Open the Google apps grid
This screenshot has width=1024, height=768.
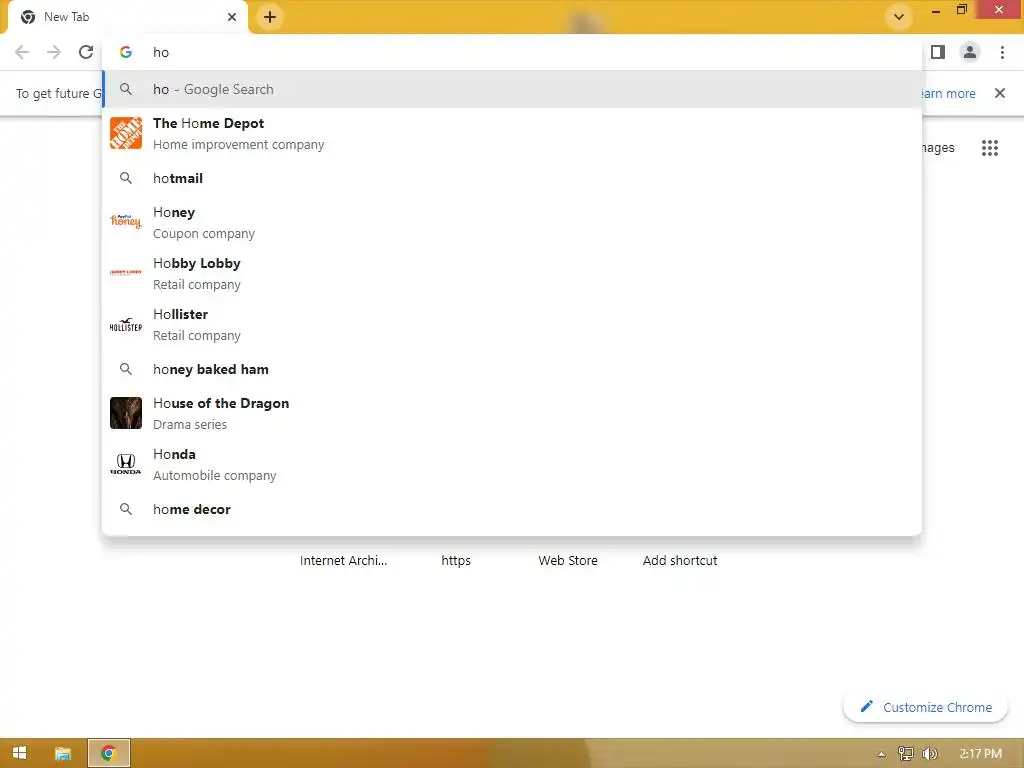989,148
